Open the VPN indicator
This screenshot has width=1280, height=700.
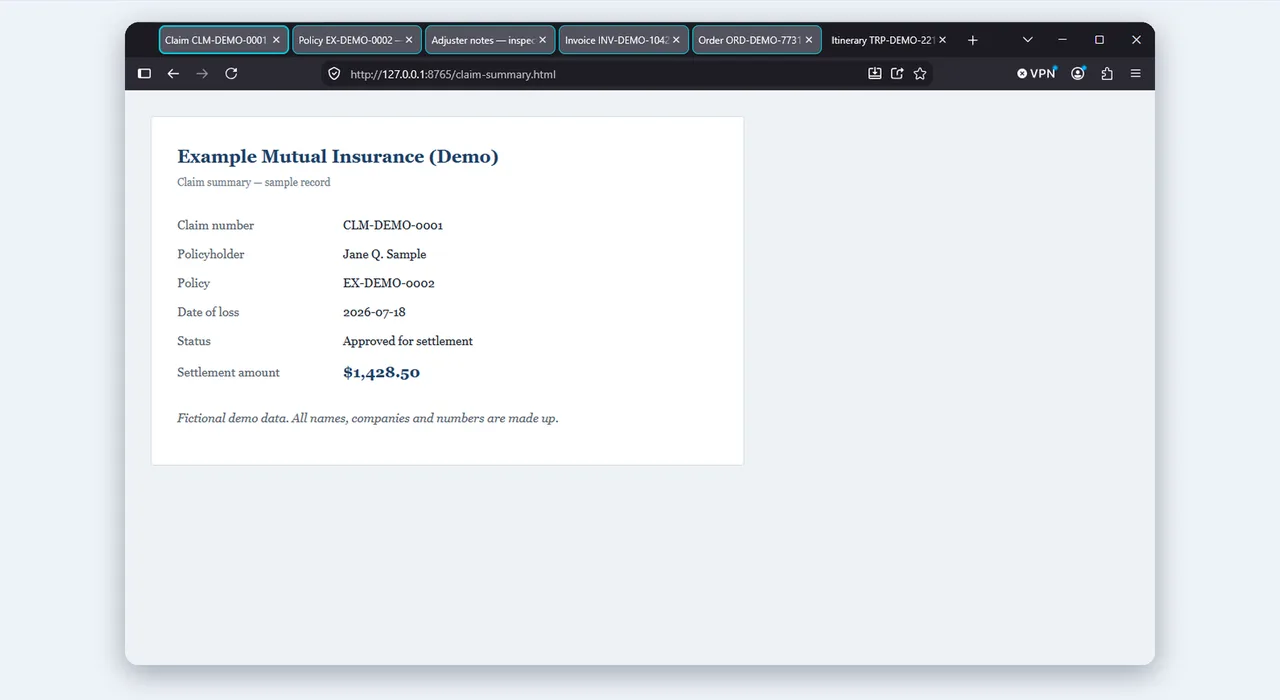coord(1036,73)
